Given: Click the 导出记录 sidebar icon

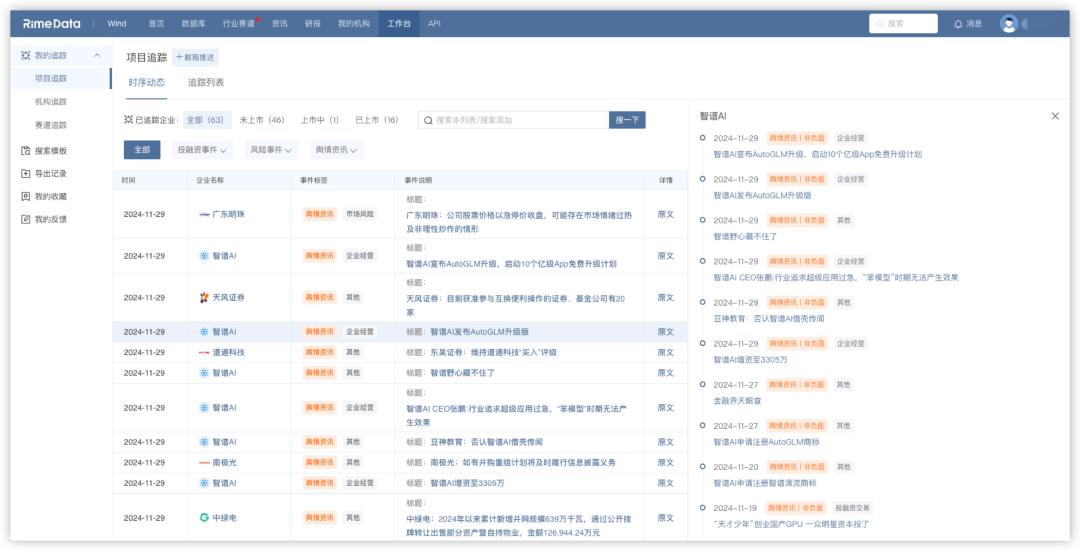Looking at the screenshot, I should click(x=25, y=174).
